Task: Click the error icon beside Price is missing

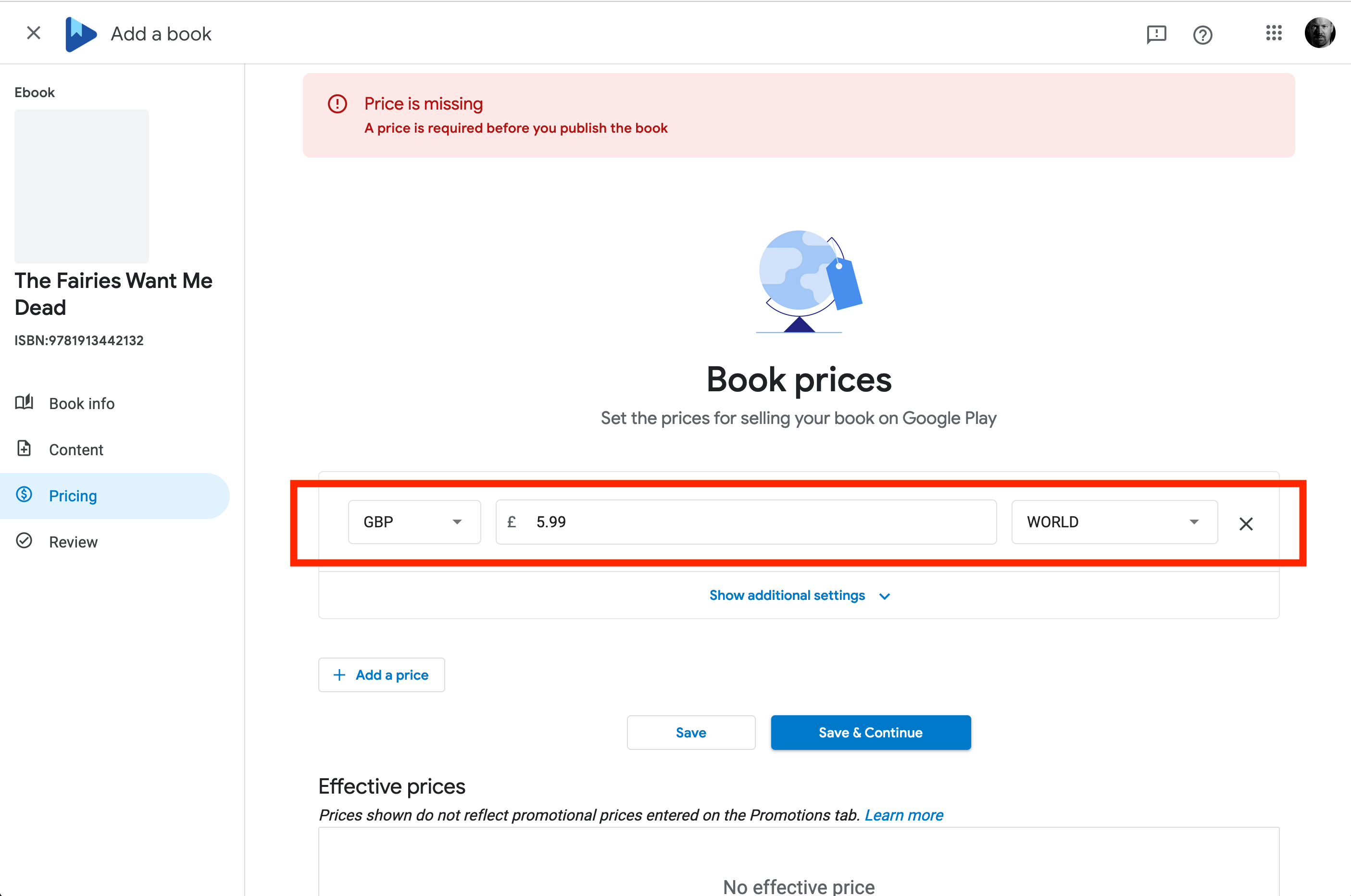Action: 337,103
